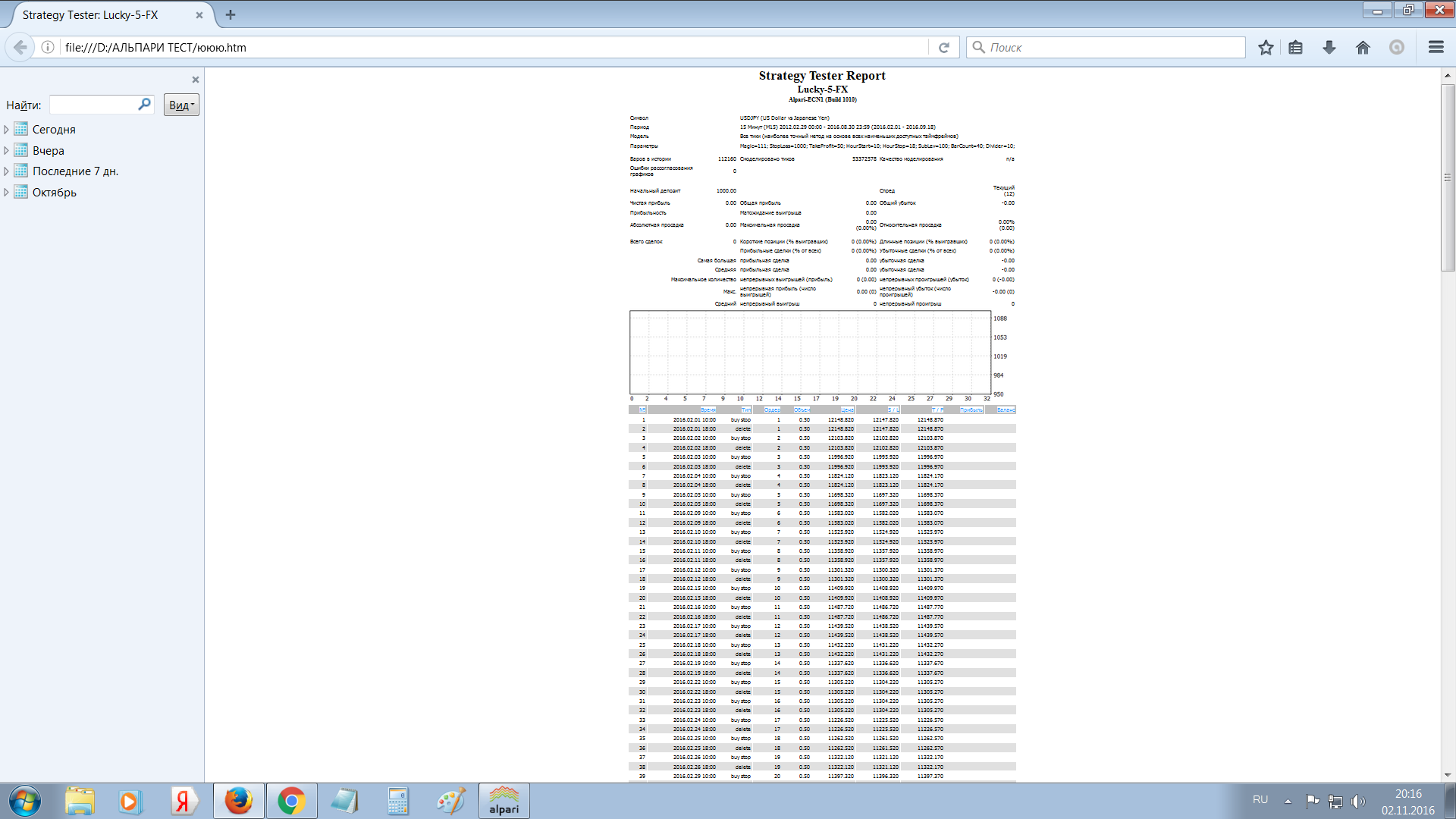Select the Сегодня history entry
The image size is (1456, 819).
pos(54,130)
